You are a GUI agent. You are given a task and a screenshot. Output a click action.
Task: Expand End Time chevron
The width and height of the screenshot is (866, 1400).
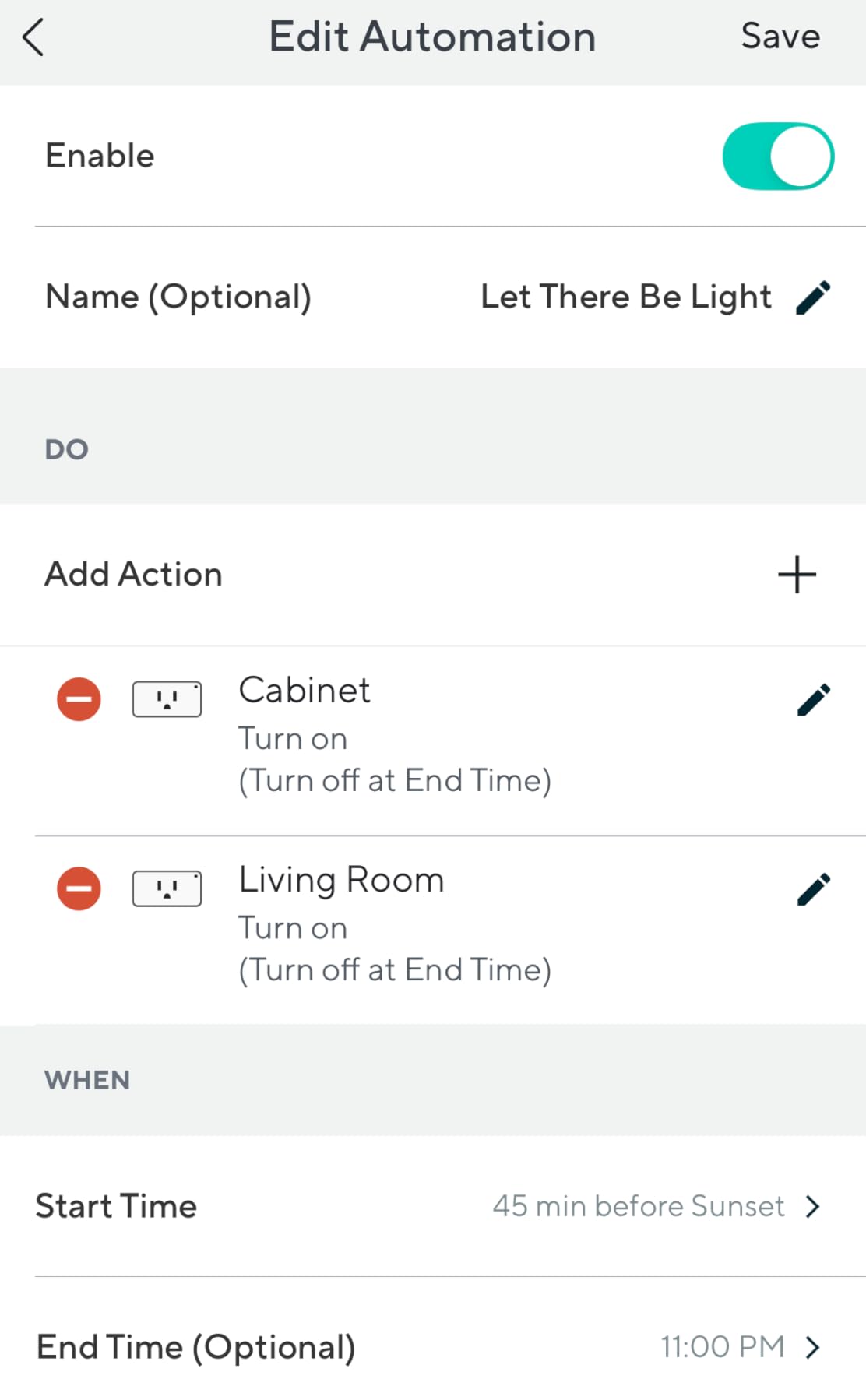point(813,1347)
